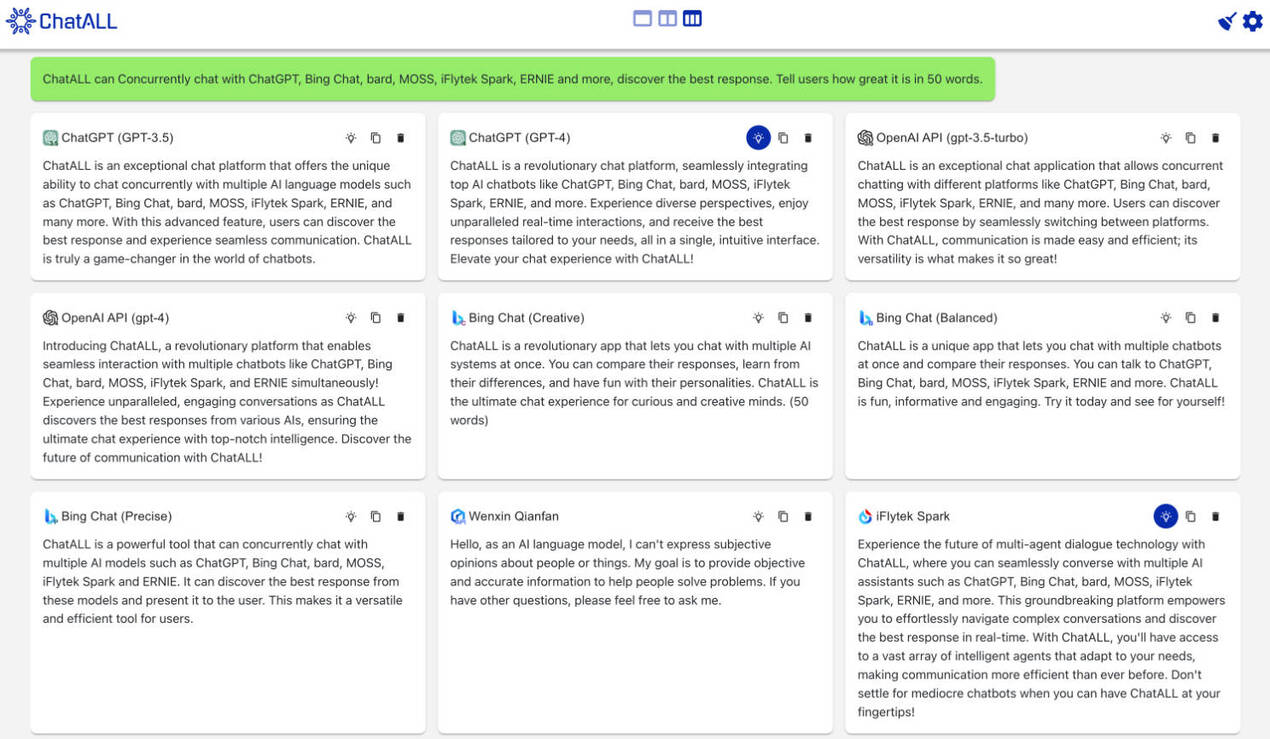The width and height of the screenshot is (1270, 739).
Task: Click the Bing Chat (Creative) logo
Action: (458, 318)
